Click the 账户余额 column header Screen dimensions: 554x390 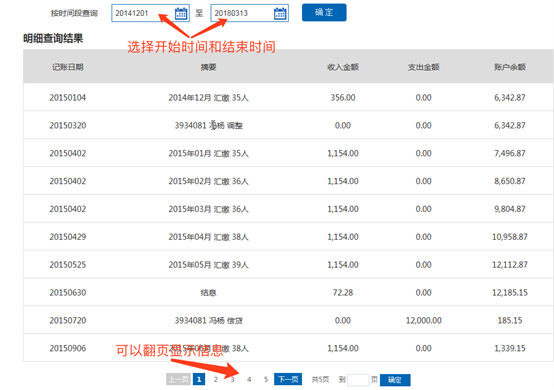(510, 67)
